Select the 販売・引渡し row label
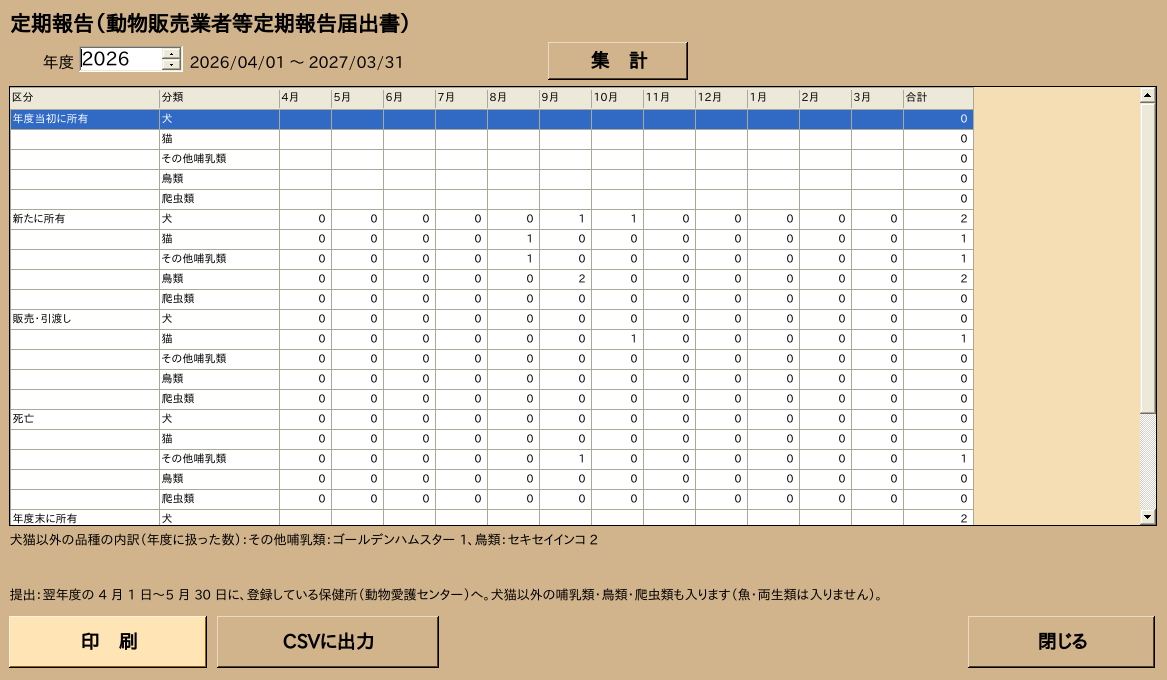The height and width of the screenshot is (680, 1167). [85, 318]
